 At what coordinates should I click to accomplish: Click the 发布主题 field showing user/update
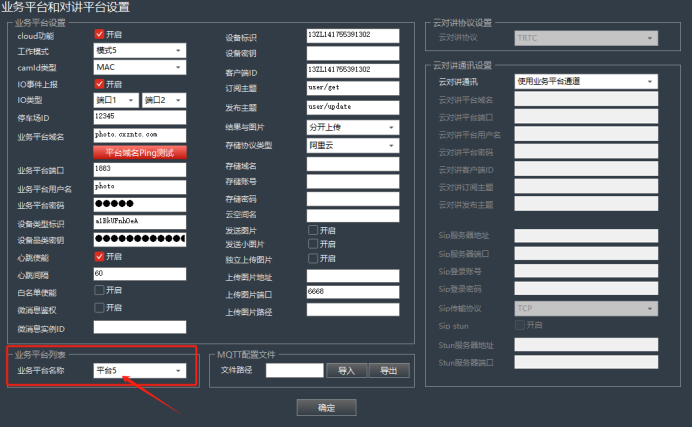click(x=353, y=107)
